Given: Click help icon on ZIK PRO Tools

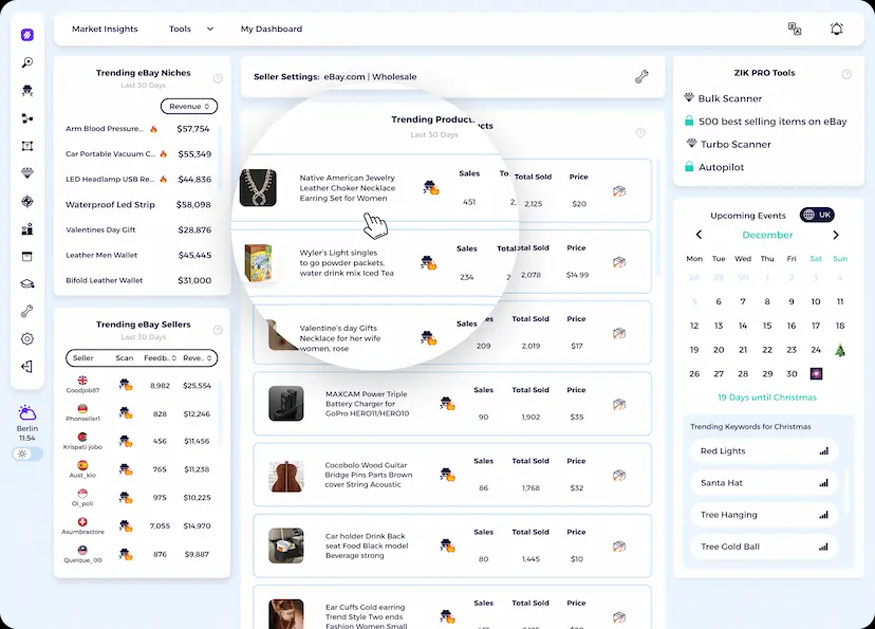Looking at the screenshot, I should pos(847,74).
